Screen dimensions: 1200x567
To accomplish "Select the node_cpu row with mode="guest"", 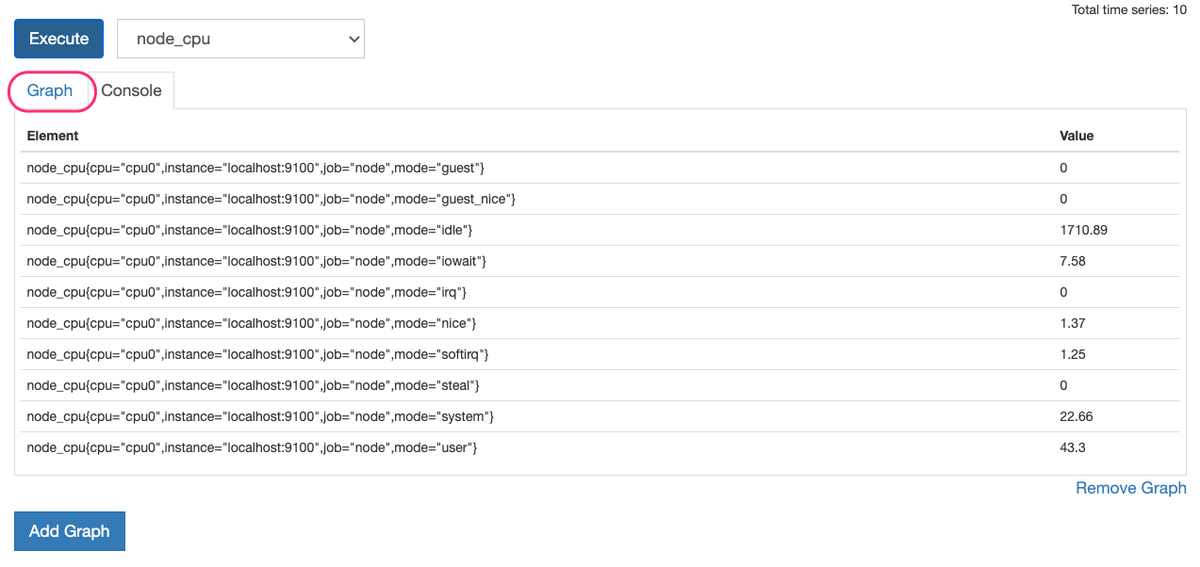I will (x=256, y=168).
